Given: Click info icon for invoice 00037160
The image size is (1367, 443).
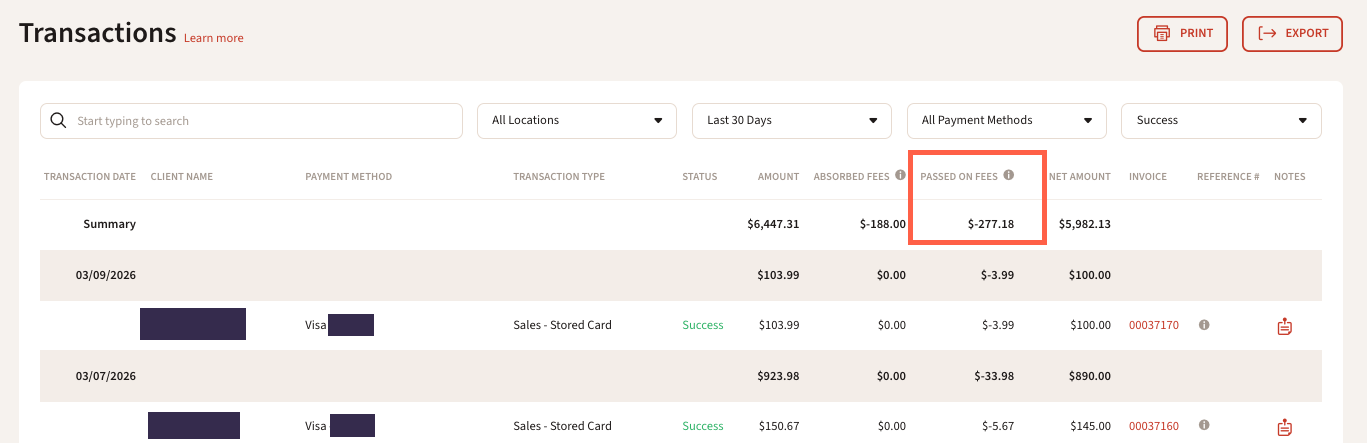Looking at the screenshot, I should [1204, 426].
